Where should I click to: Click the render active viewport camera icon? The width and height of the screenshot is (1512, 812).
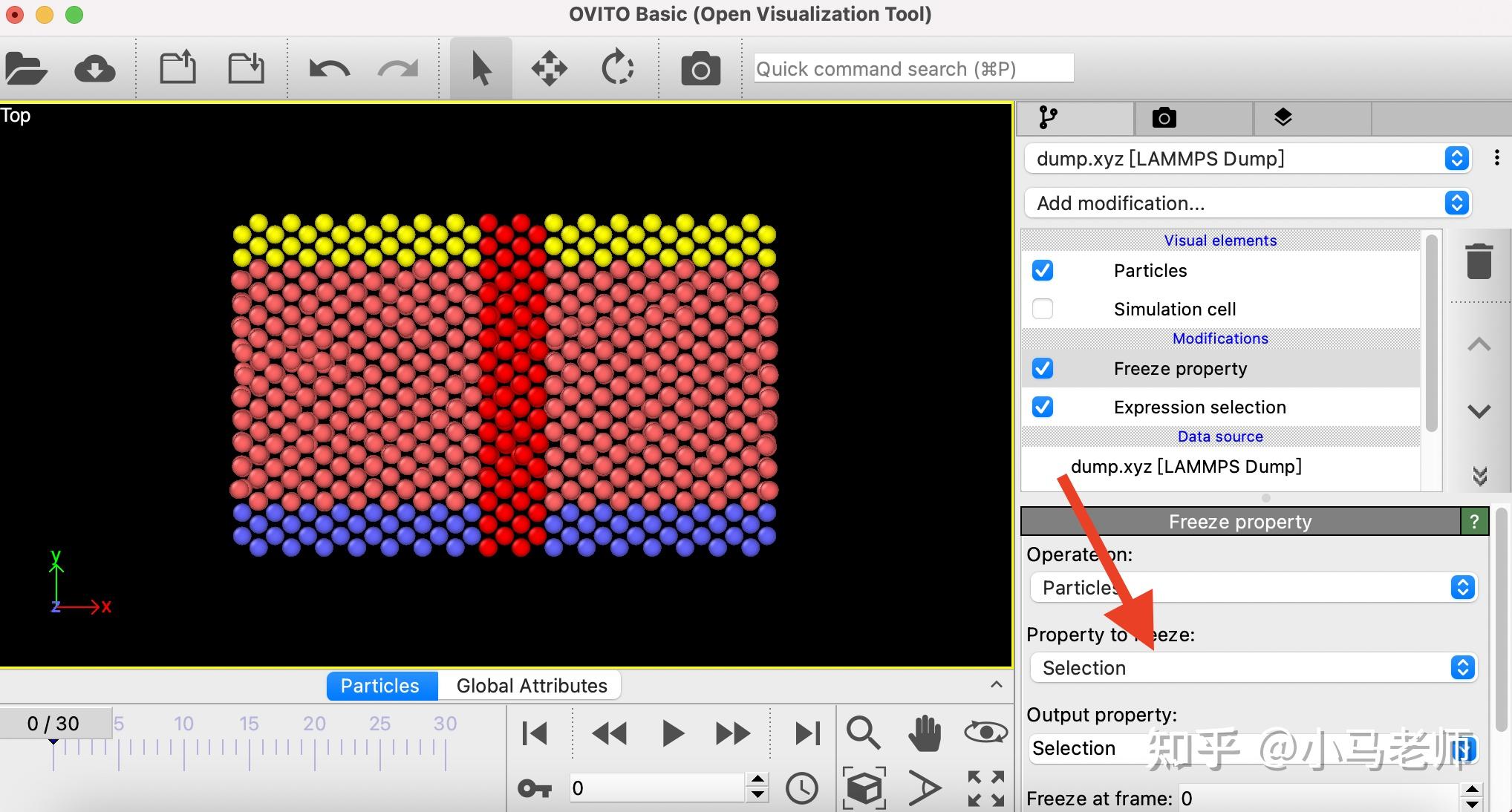pos(700,69)
